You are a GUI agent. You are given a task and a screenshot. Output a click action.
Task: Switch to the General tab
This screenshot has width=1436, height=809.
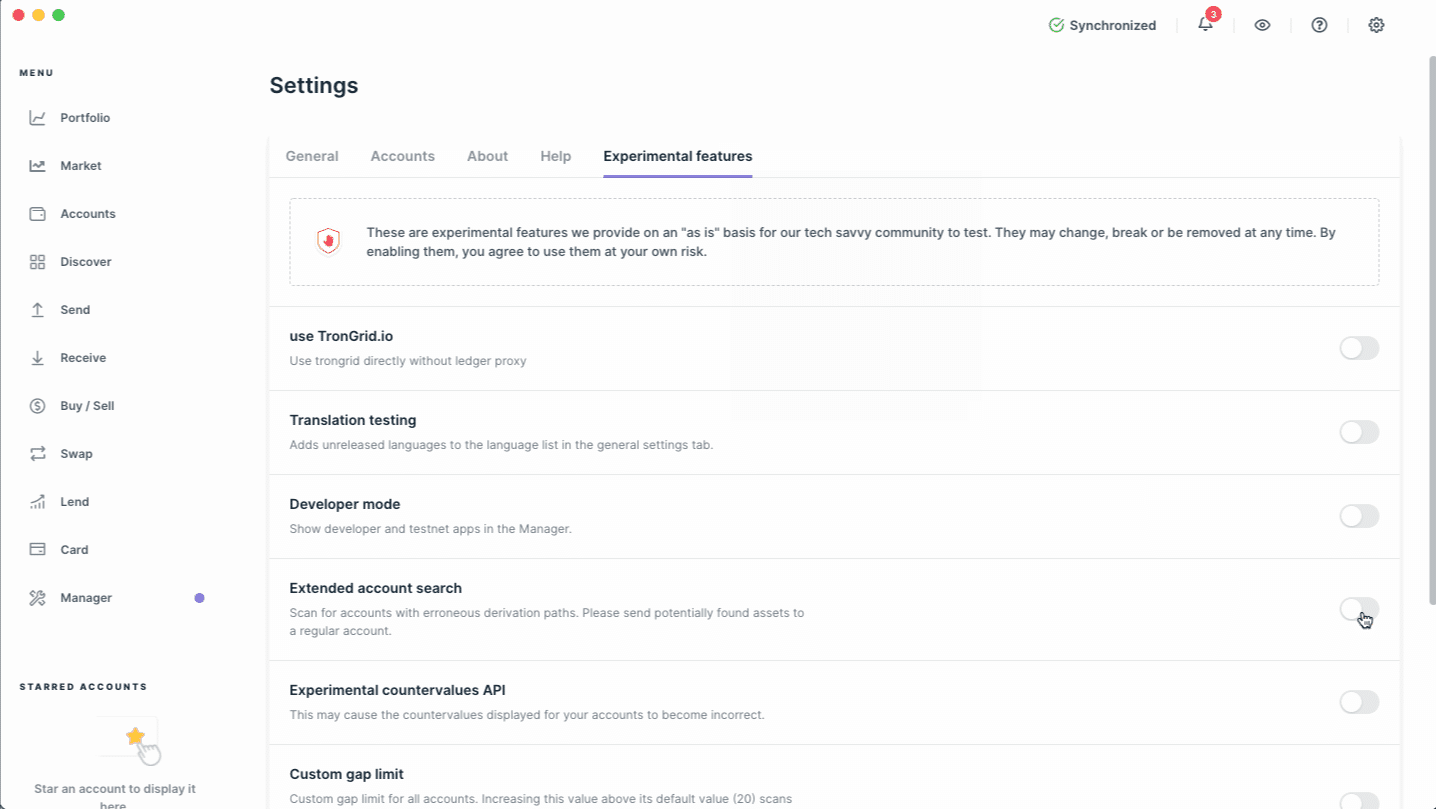point(312,156)
